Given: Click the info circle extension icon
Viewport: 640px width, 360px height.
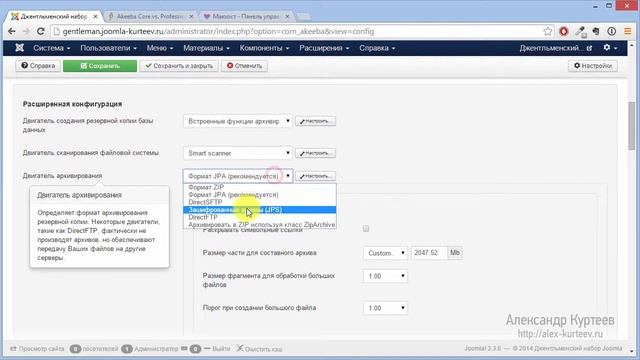Looking at the screenshot, I should [611, 31].
